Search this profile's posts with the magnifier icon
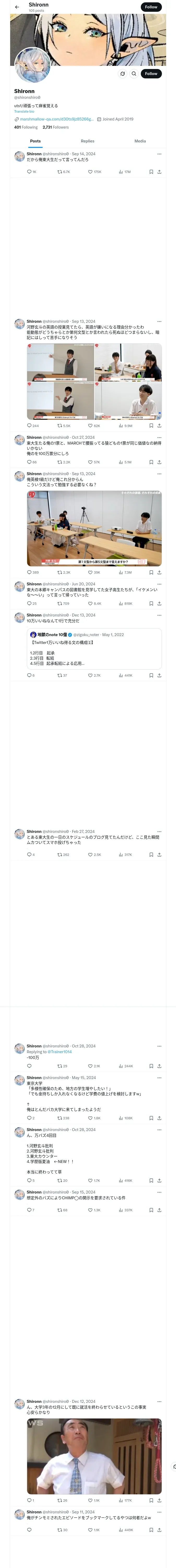 coord(134,74)
